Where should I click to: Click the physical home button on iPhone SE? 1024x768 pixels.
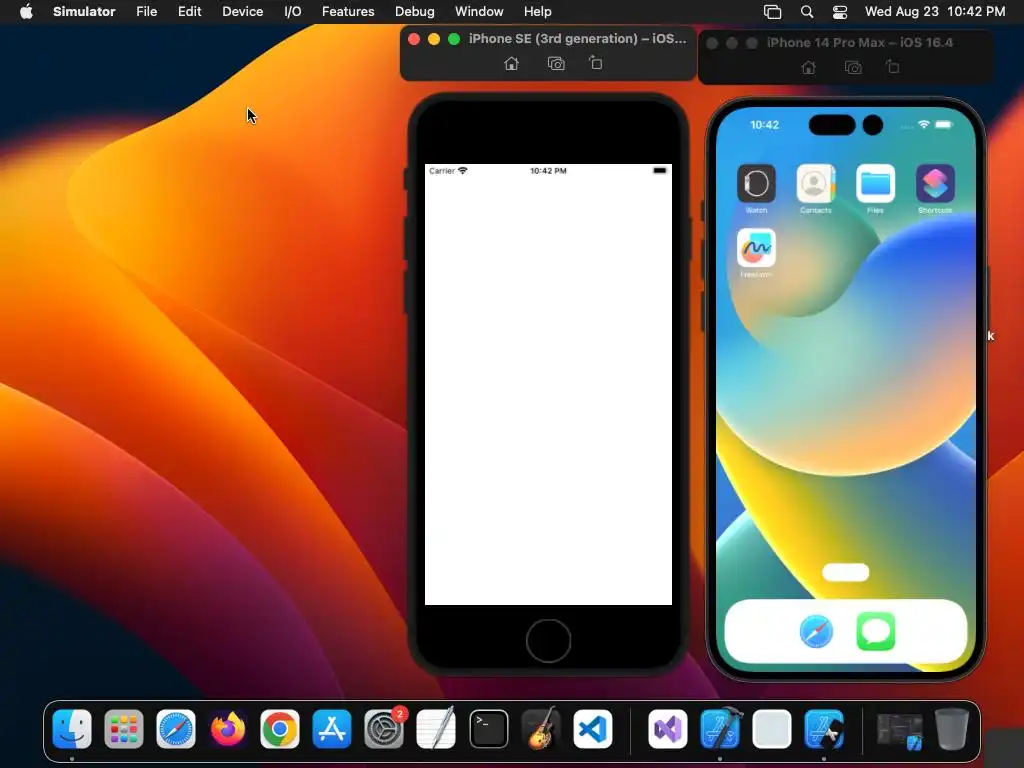[x=549, y=641]
